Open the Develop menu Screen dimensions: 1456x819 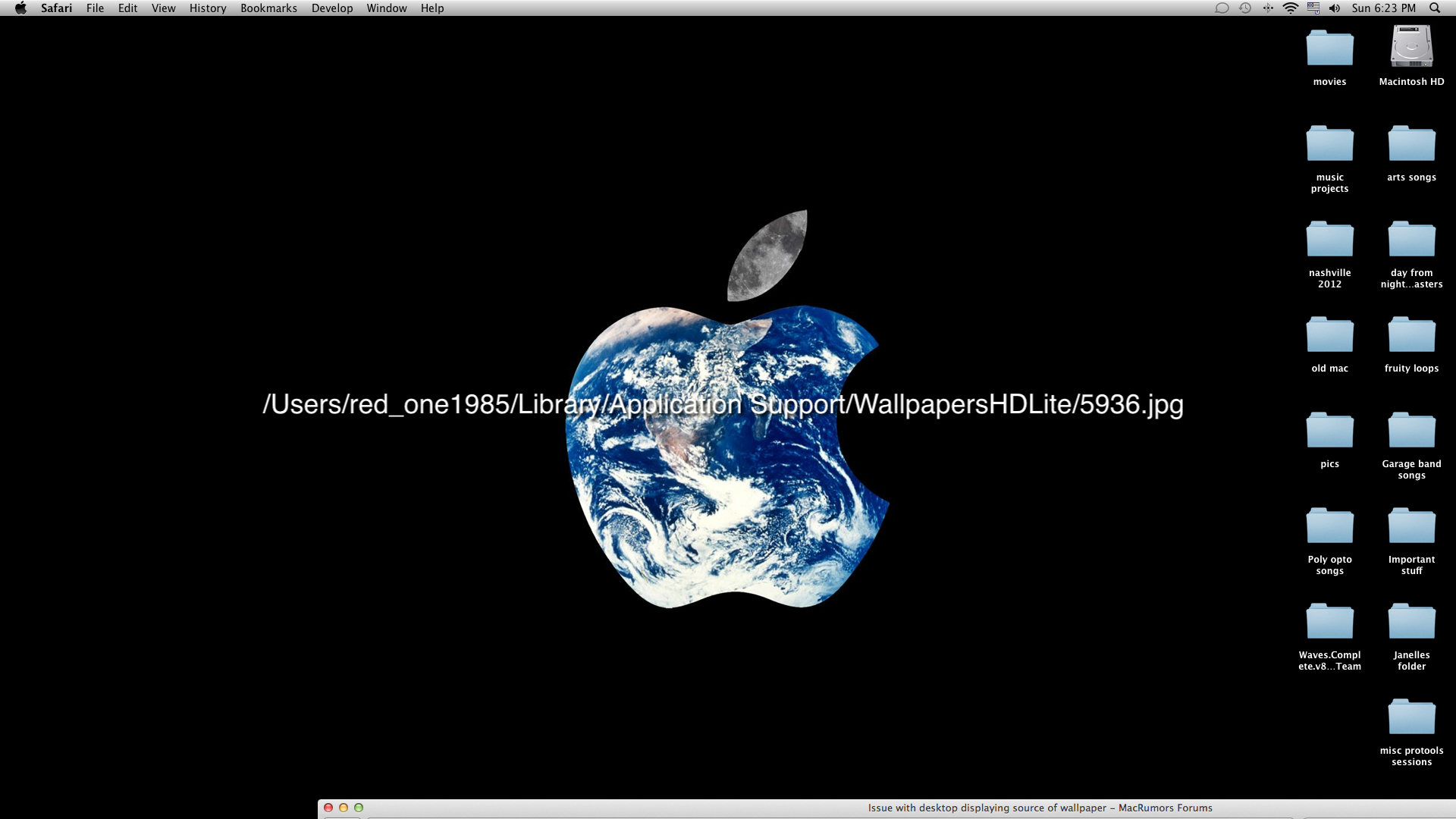tap(332, 8)
